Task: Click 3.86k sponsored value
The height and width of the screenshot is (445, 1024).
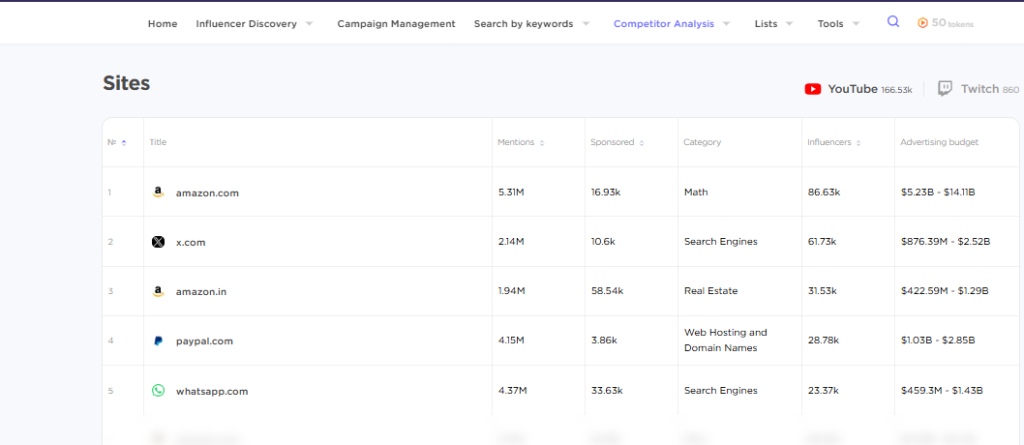Action: coord(603,340)
